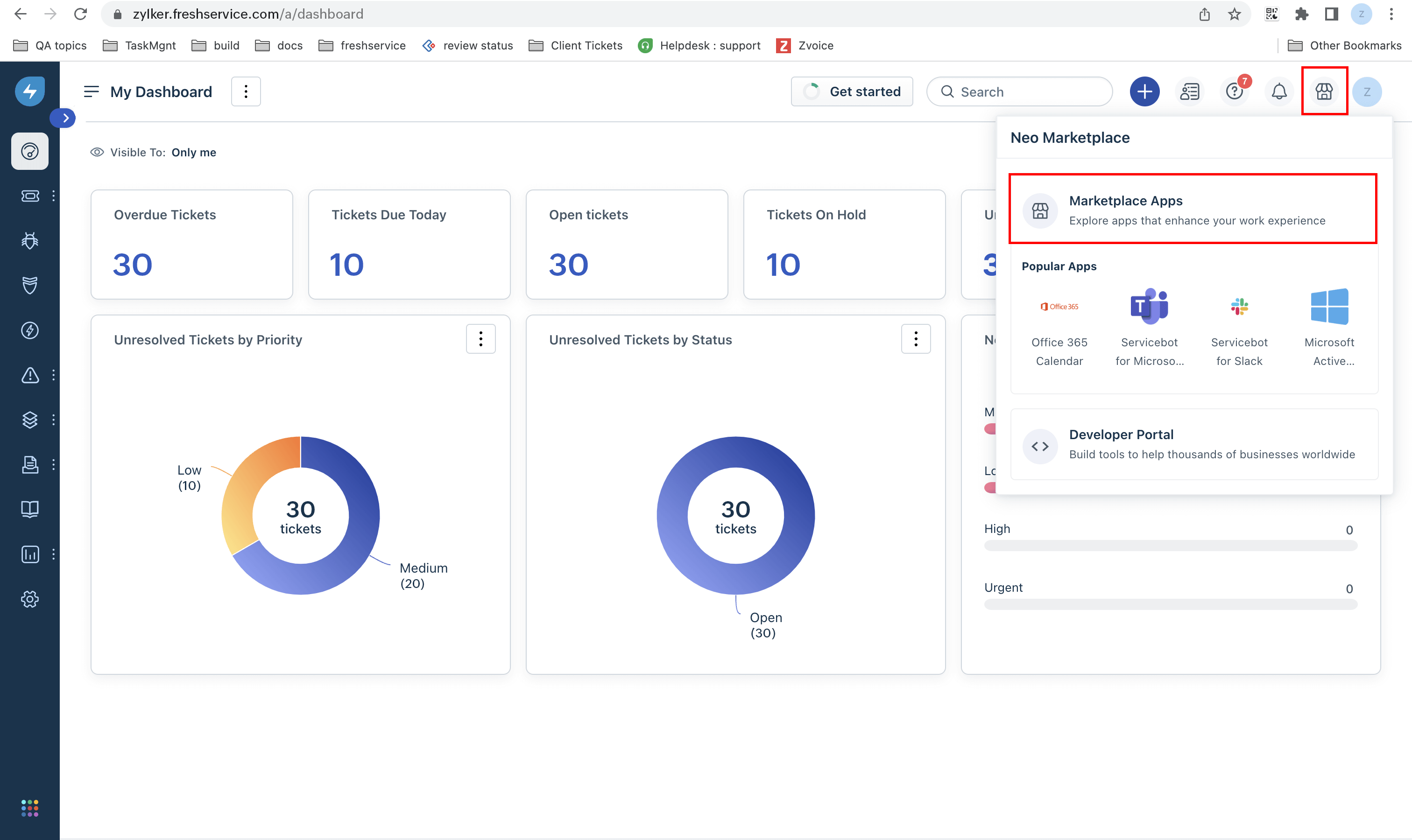This screenshot has height=840, width=1412.
Task: Click the Get started button
Action: point(851,91)
